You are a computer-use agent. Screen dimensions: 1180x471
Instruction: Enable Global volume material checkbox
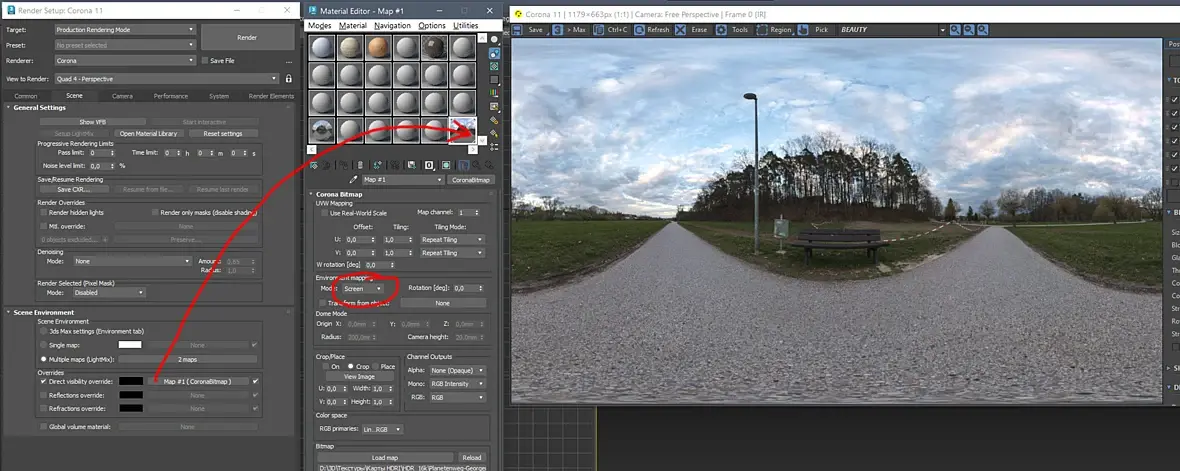coord(44,427)
